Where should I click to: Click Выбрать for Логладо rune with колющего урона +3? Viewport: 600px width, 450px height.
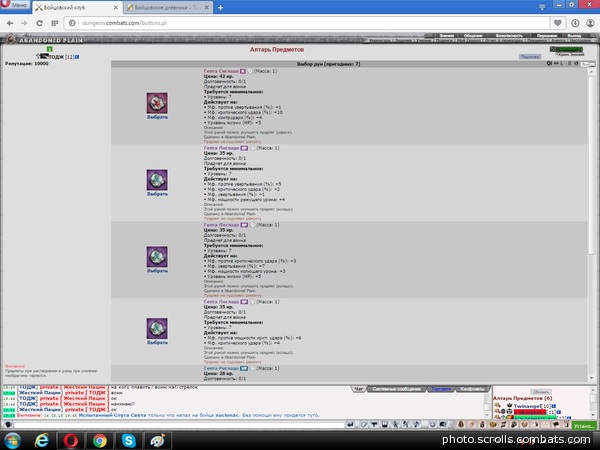pyautogui.click(x=157, y=271)
